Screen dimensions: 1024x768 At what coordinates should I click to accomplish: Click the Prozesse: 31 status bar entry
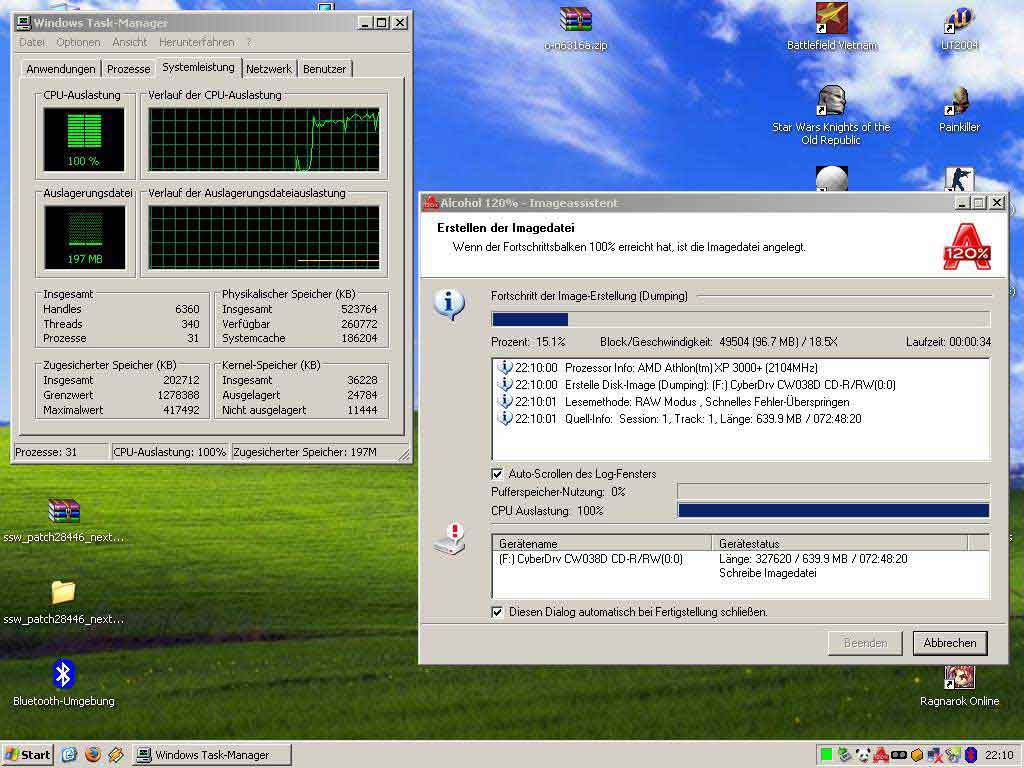pyautogui.click(x=61, y=452)
